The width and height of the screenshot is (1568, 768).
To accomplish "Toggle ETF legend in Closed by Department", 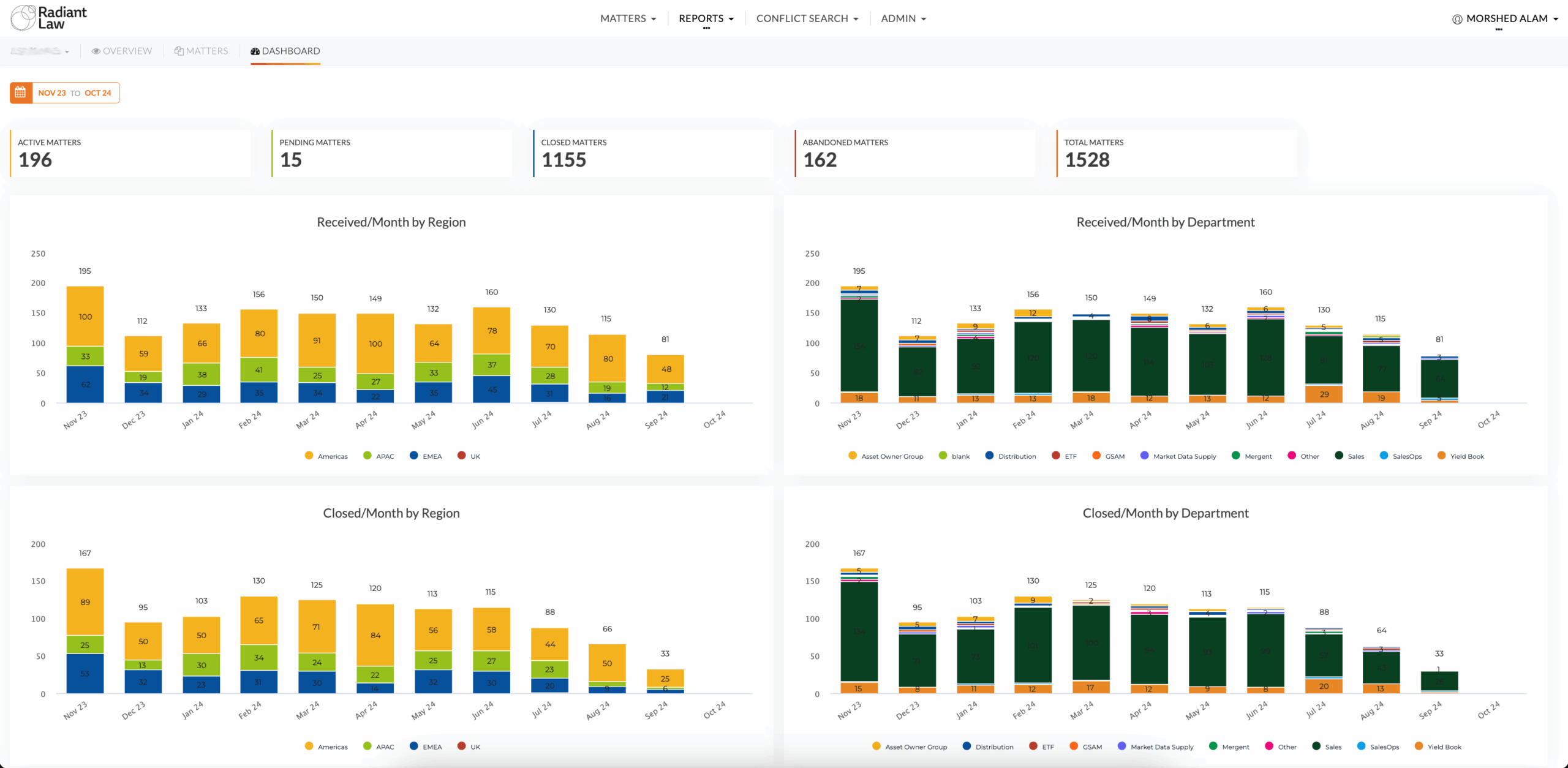I will pyautogui.click(x=1042, y=747).
